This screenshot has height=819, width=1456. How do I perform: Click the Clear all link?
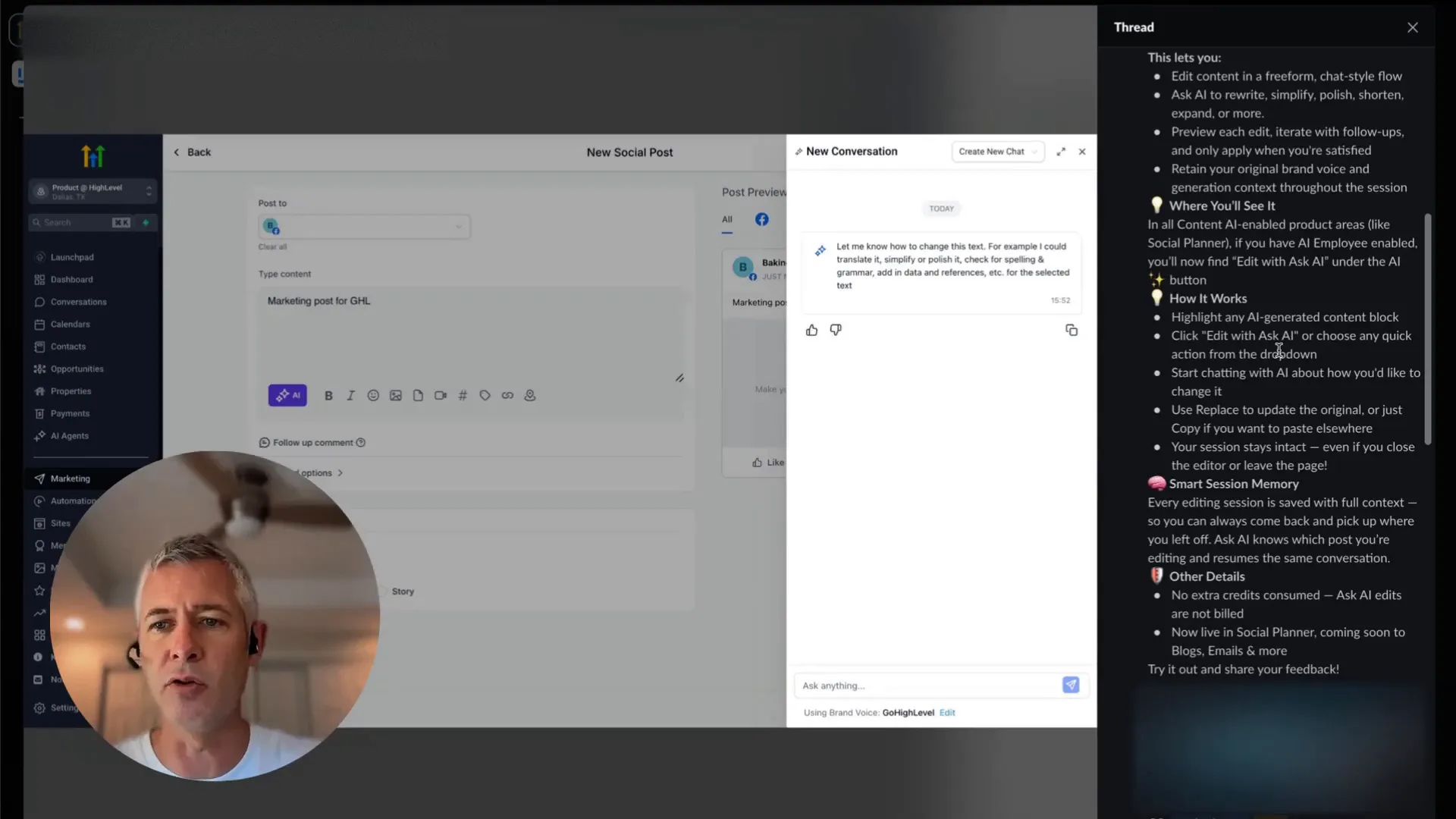[272, 247]
